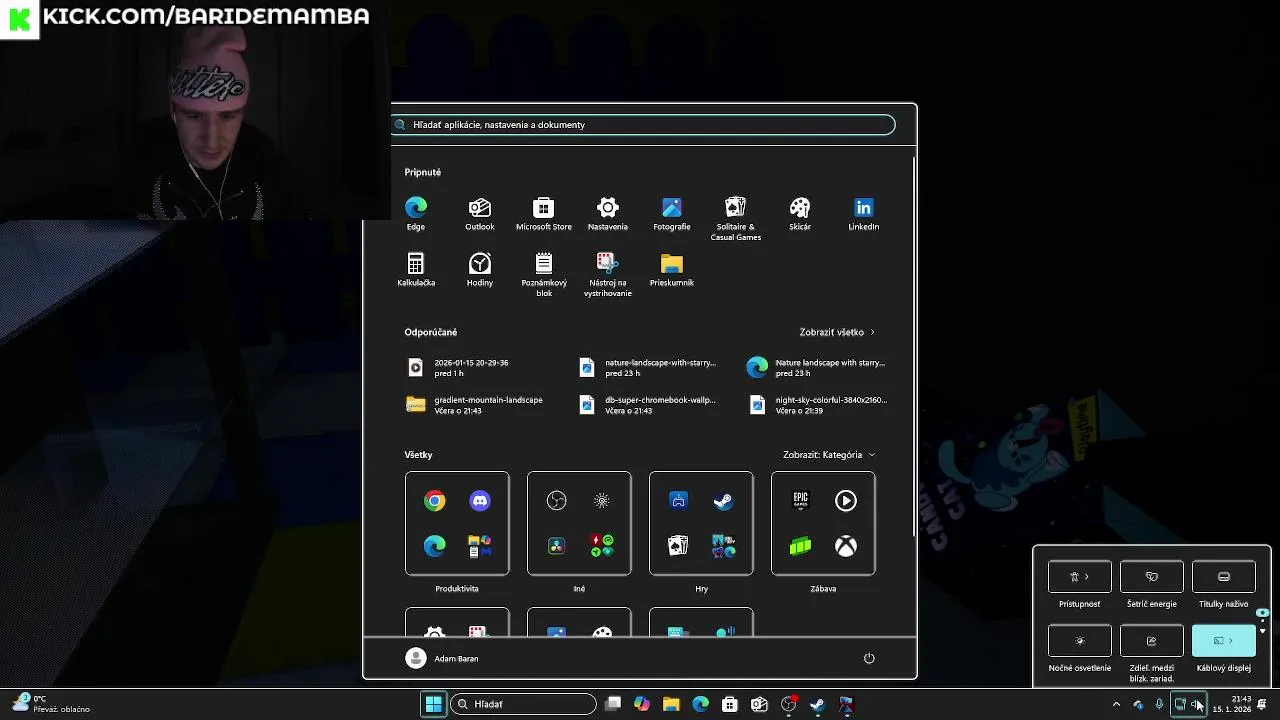Open Microsoft Store icon on the taskbar
1280x720 pixels.
coord(730,704)
